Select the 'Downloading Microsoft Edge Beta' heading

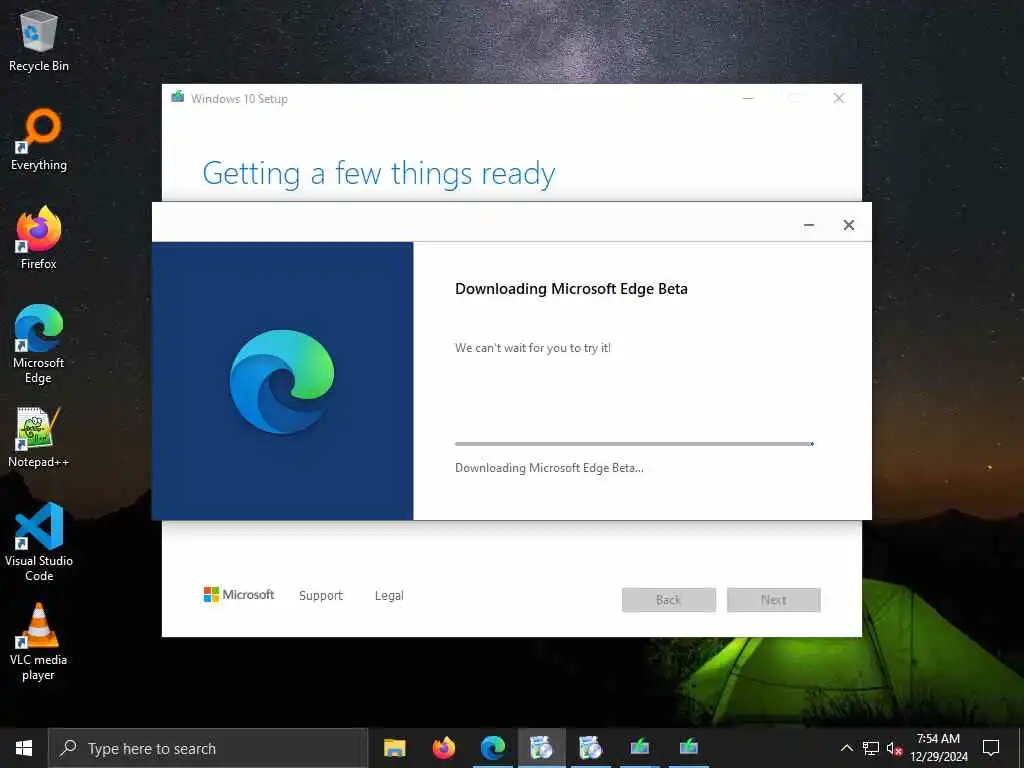[x=571, y=289]
